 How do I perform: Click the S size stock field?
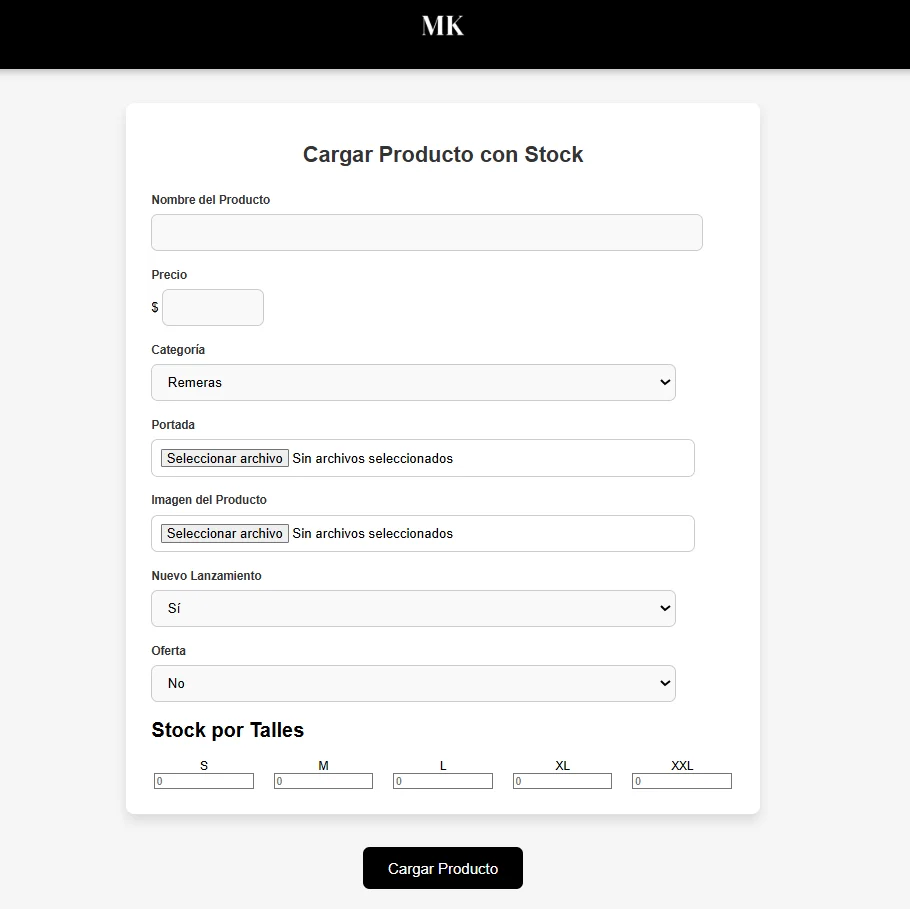pyautogui.click(x=204, y=781)
